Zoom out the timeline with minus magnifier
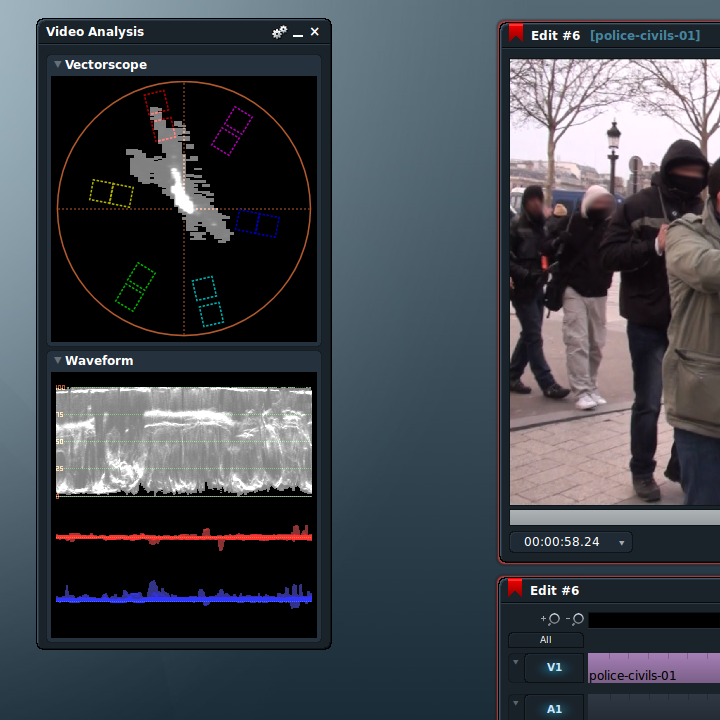The width and height of the screenshot is (720, 720). pos(575,619)
